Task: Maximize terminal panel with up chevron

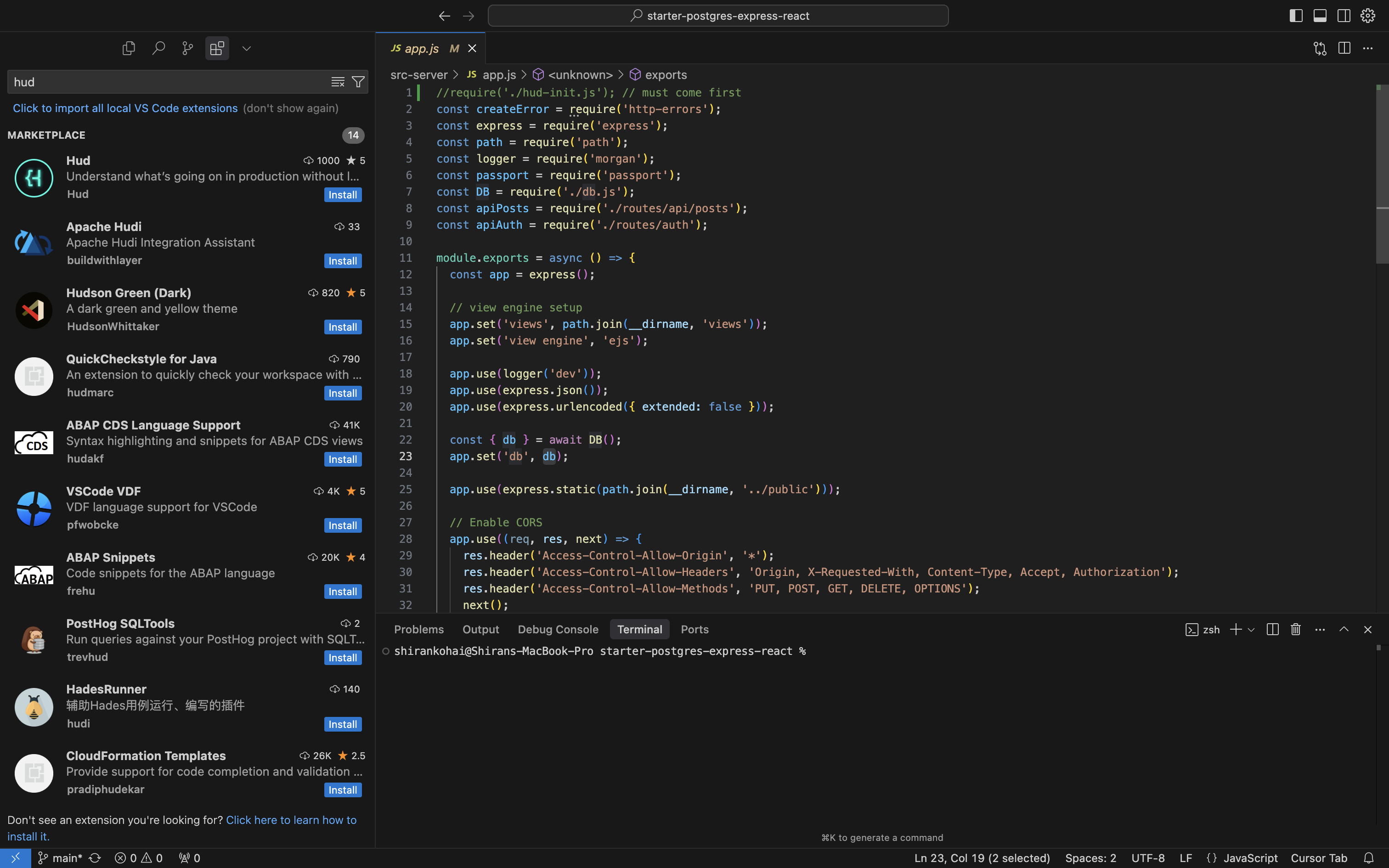Action: [1344, 629]
